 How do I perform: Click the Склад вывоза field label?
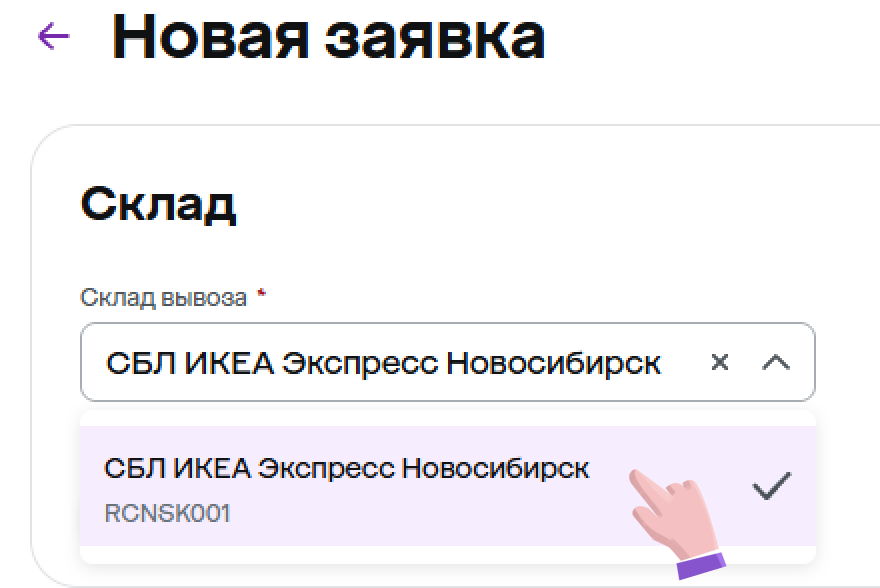tap(163, 297)
